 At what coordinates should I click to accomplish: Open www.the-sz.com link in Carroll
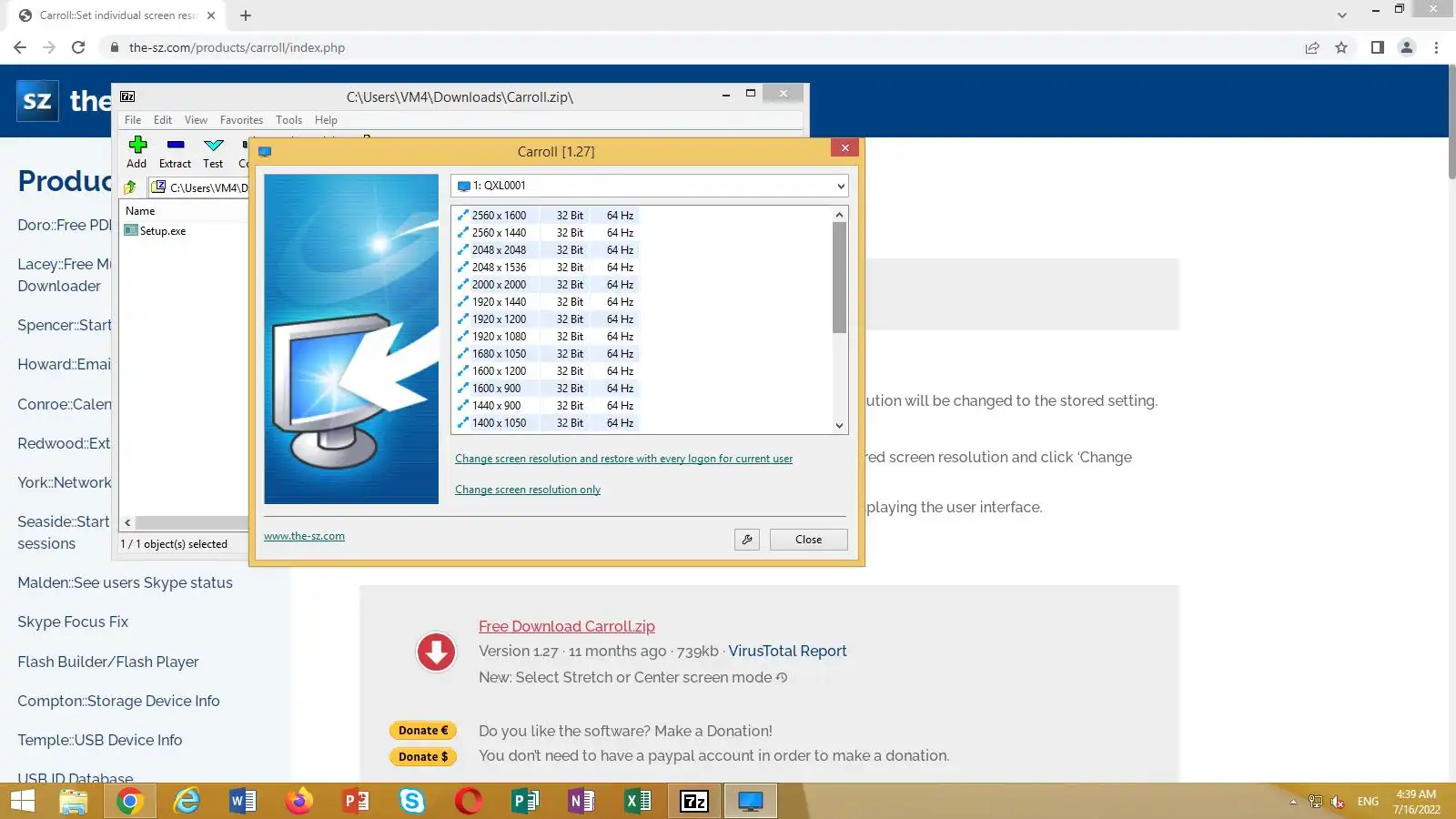(304, 536)
